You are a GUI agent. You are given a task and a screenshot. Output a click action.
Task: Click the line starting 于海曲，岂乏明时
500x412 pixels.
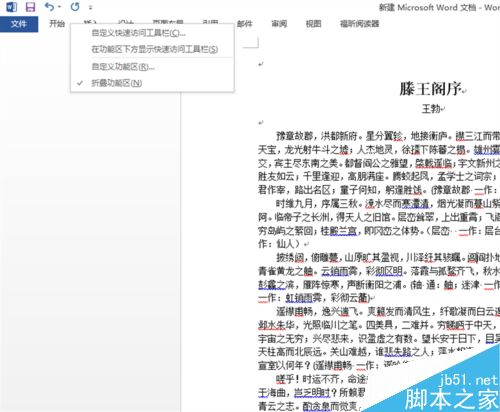[x=312, y=393]
